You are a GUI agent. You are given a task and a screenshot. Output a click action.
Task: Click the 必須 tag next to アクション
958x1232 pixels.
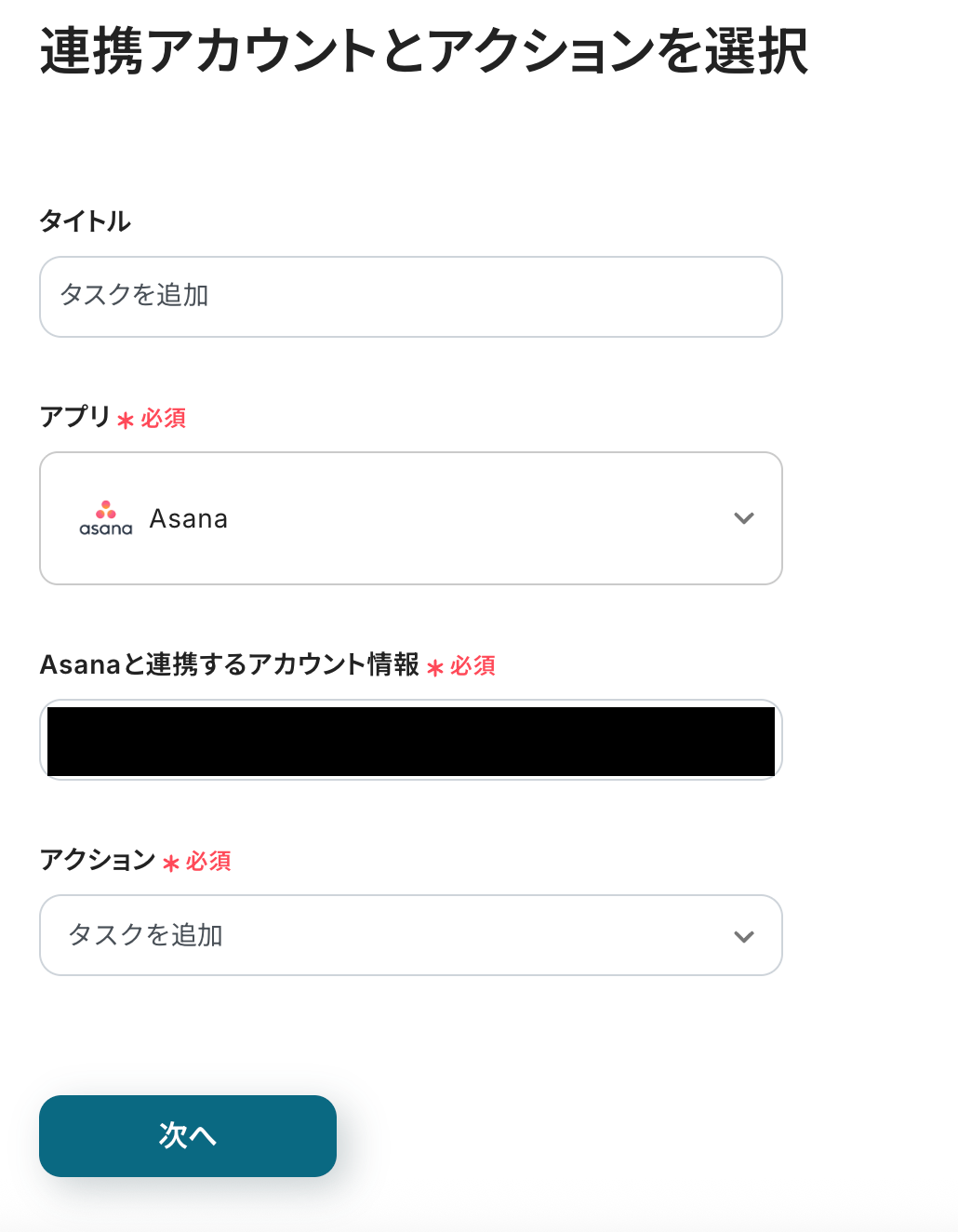208,862
